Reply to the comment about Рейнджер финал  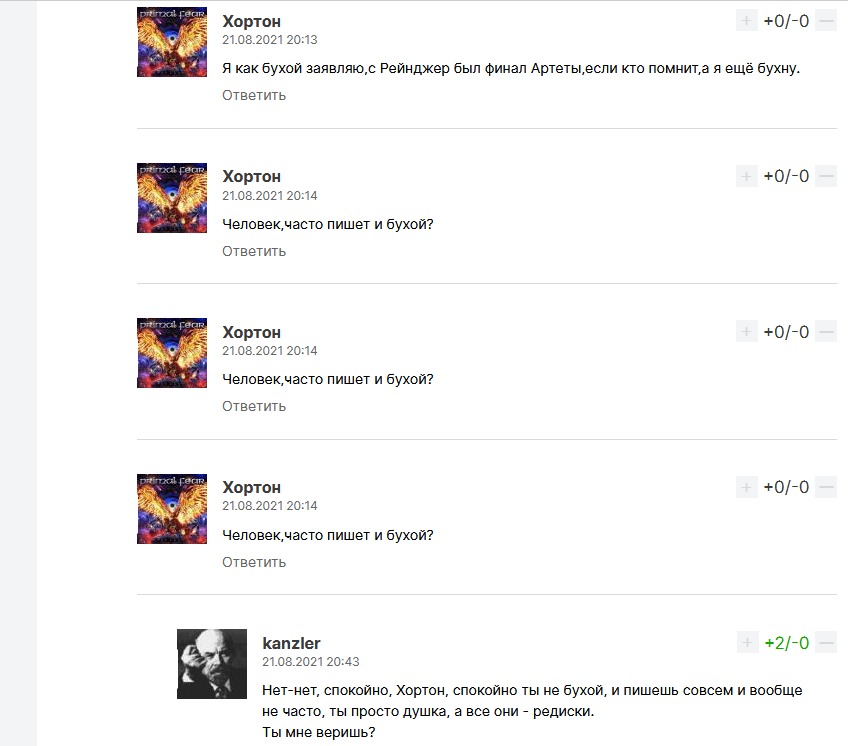coord(254,95)
